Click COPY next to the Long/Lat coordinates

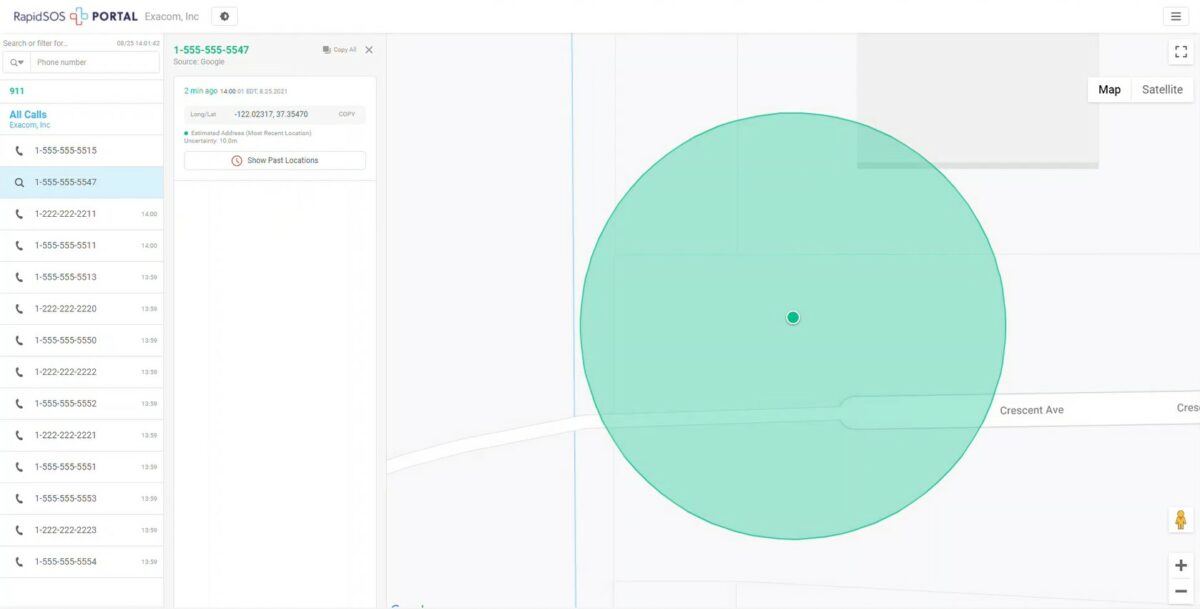[347, 114]
